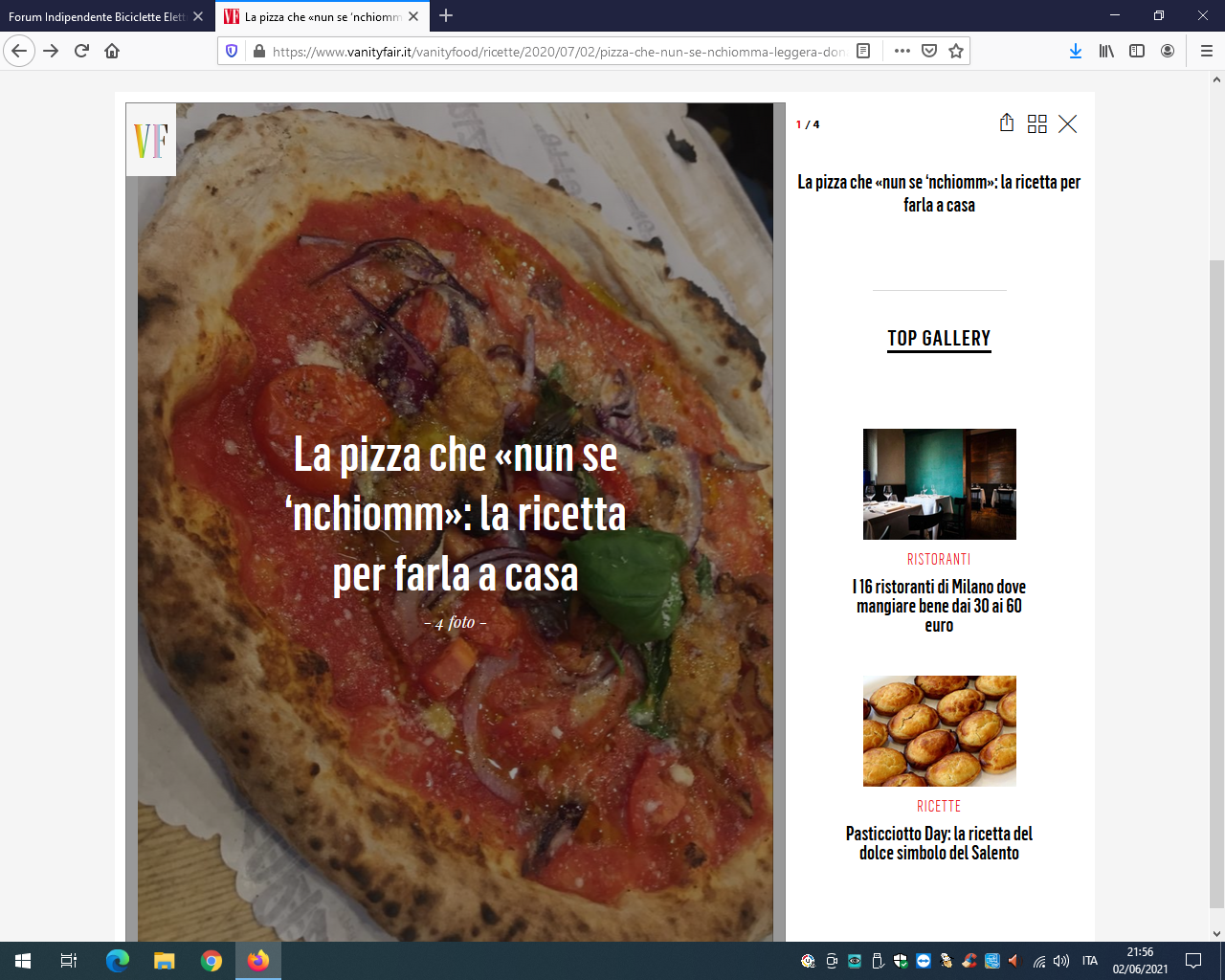Share the gallery via the share icon

(x=1007, y=123)
